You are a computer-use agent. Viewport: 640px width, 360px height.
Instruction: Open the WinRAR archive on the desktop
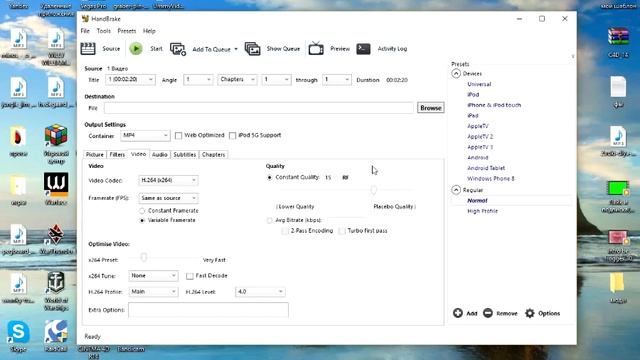tap(618, 37)
